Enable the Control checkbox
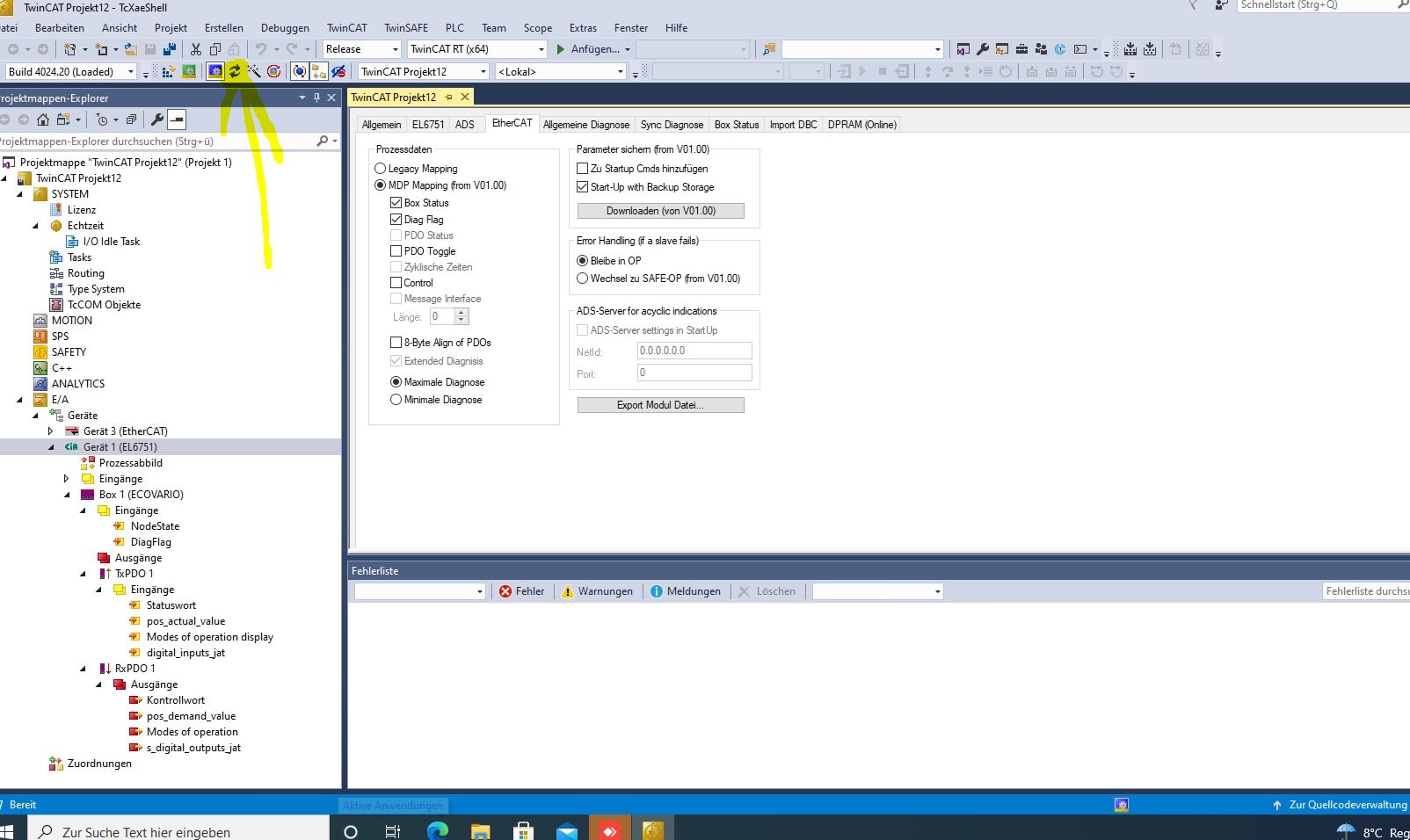 pyautogui.click(x=396, y=283)
